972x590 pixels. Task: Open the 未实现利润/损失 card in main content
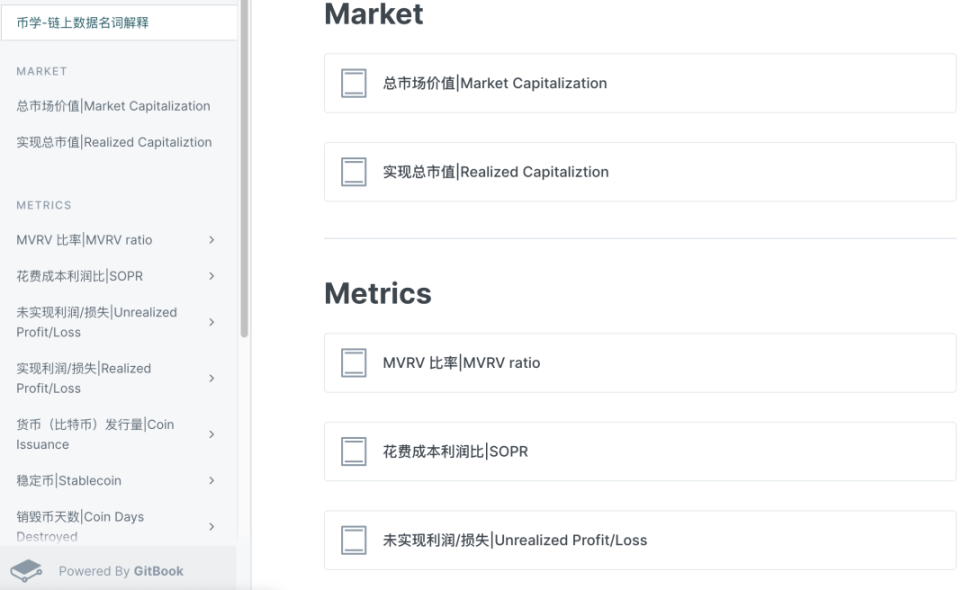tap(640, 540)
